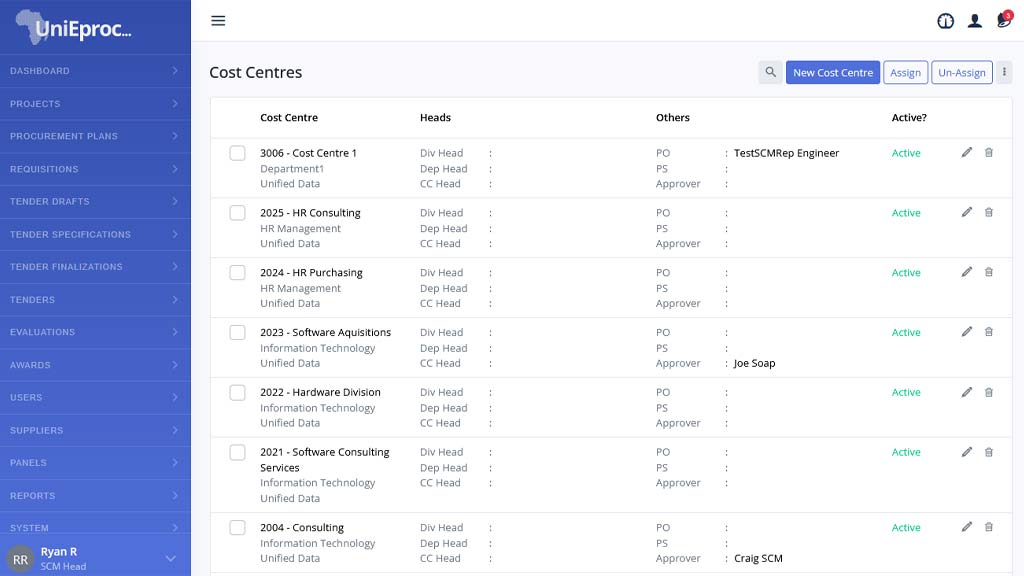This screenshot has height=576, width=1024.
Task: Open notifications with red badge
Action: 1003,21
